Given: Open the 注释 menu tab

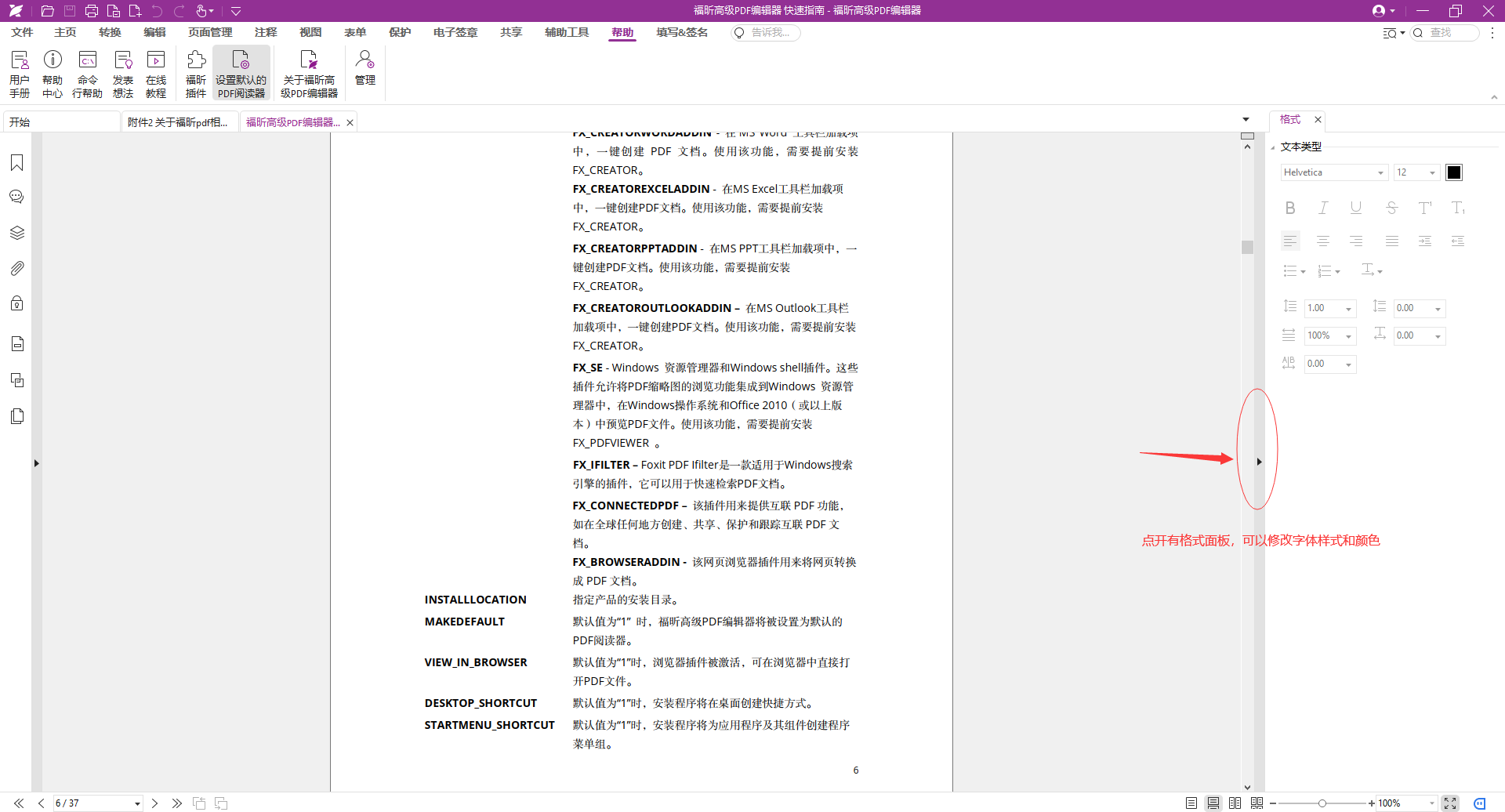Looking at the screenshot, I should click(x=266, y=32).
